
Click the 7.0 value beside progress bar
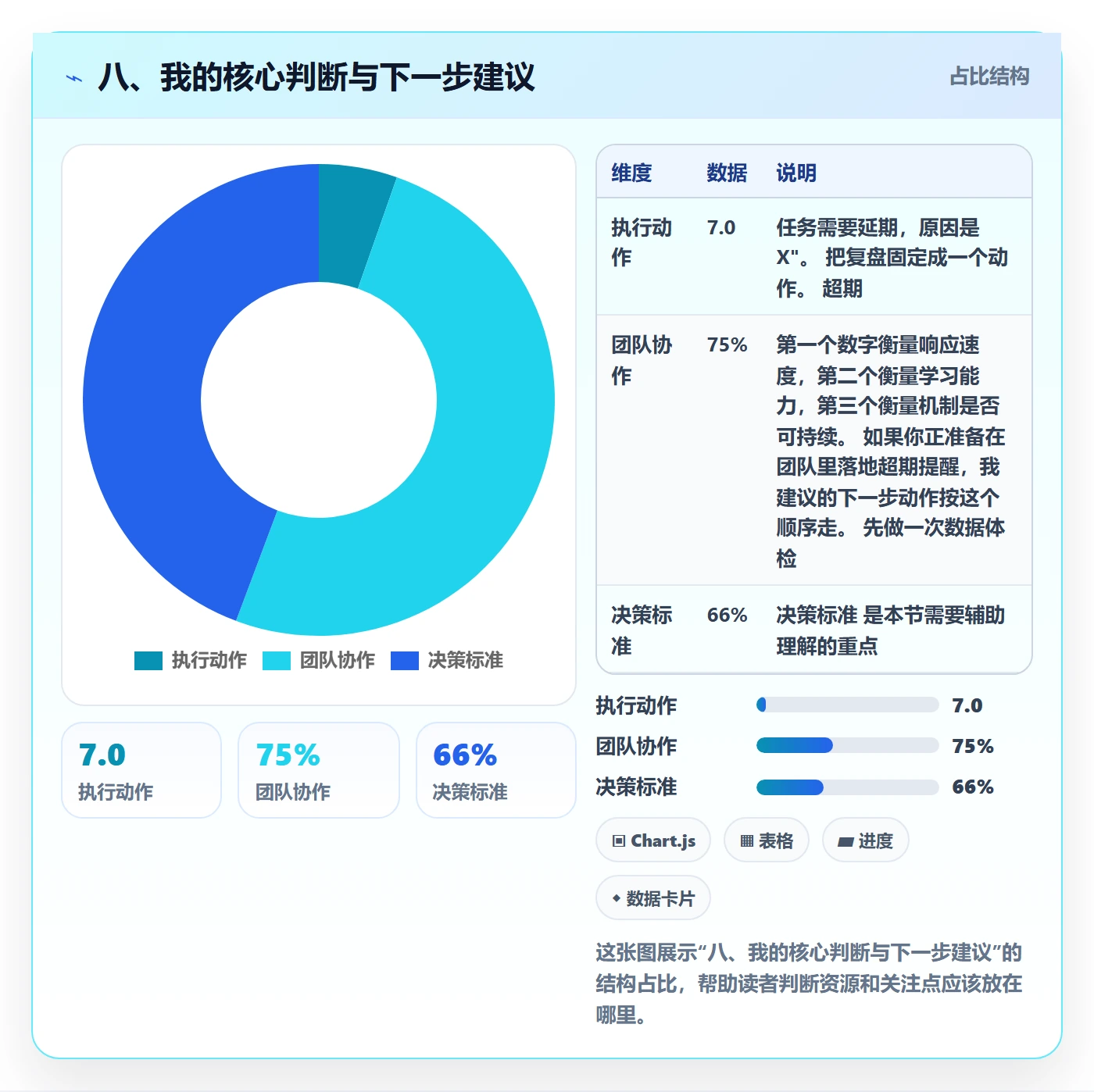[967, 705]
